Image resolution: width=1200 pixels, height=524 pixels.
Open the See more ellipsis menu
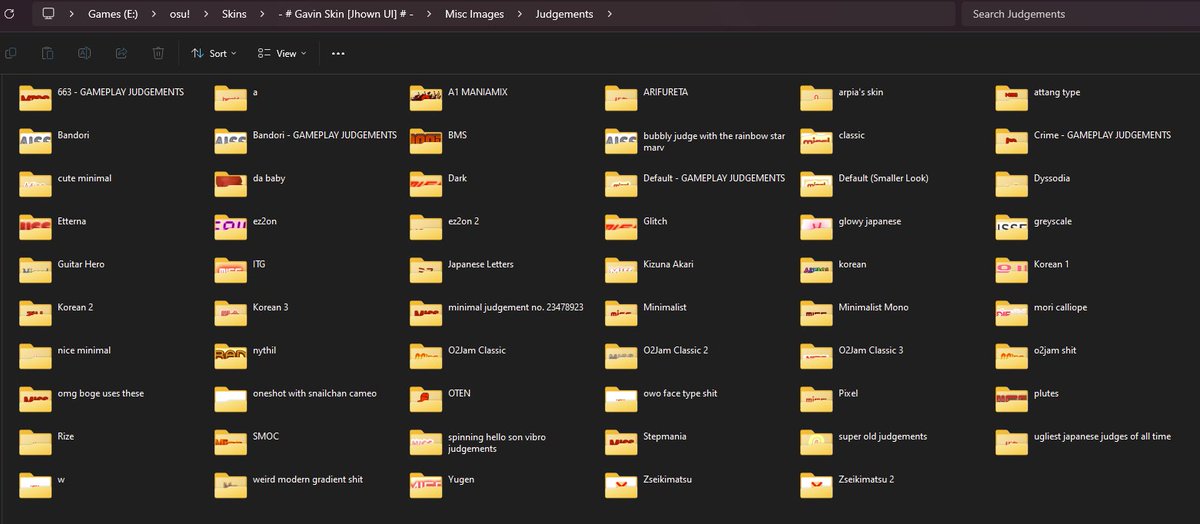tap(338, 53)
